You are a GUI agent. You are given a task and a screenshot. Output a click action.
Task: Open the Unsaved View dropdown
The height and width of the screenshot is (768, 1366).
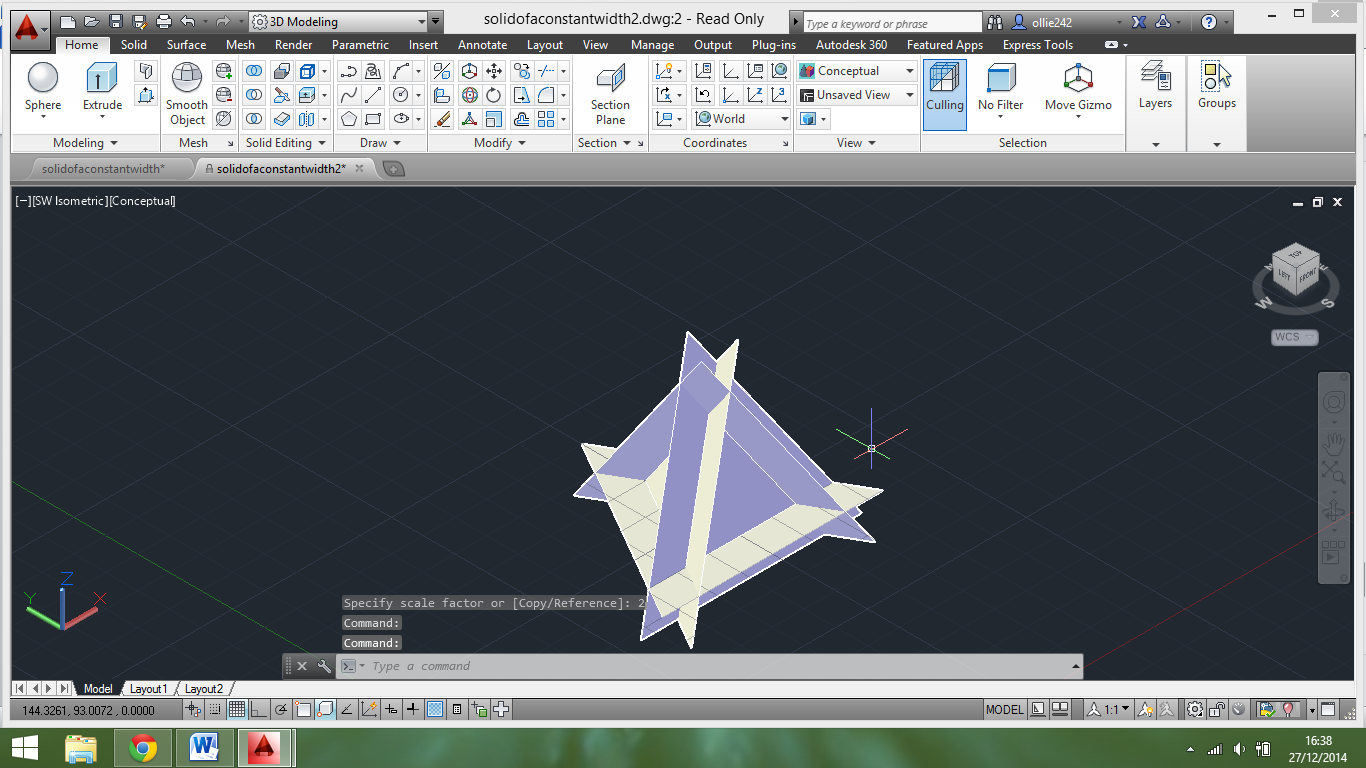857,95
